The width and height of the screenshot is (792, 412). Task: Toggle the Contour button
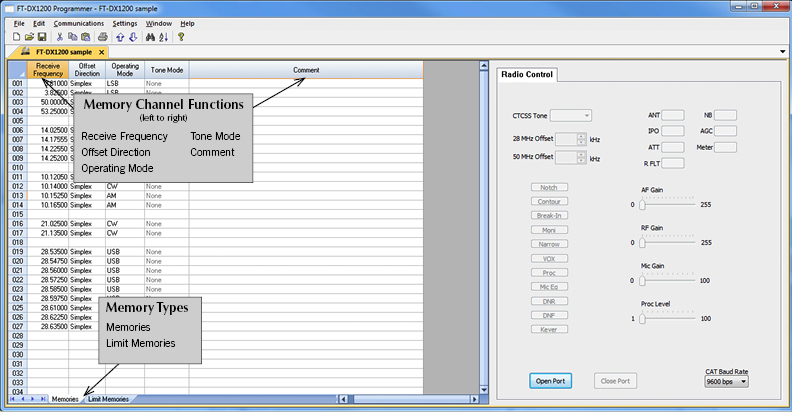549,201
